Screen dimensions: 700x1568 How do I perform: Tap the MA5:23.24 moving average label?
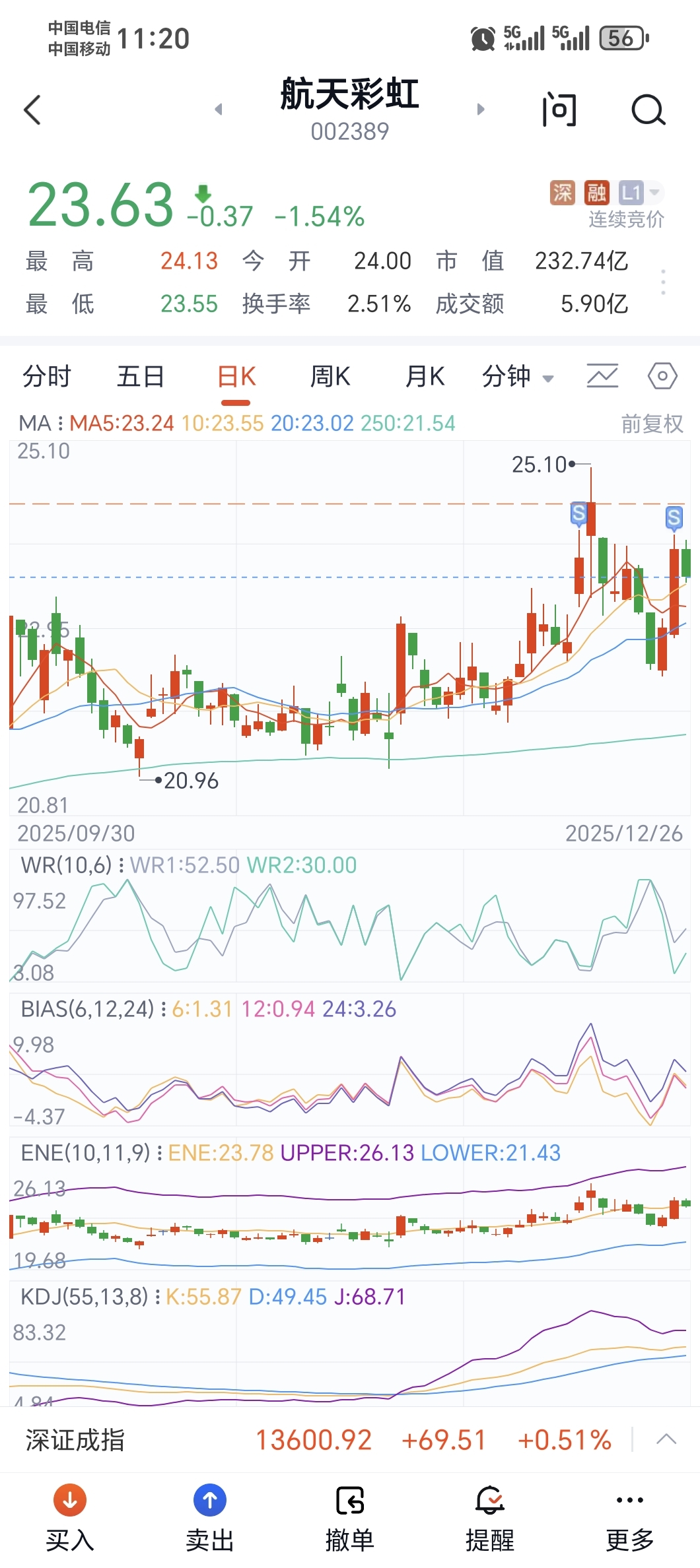coord(122,423)
